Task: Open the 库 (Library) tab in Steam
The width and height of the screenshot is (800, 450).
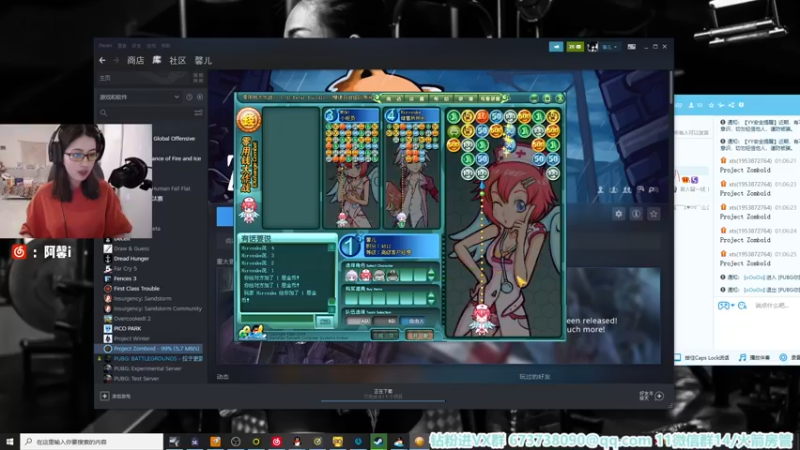Action: click(x=157, y=60)
